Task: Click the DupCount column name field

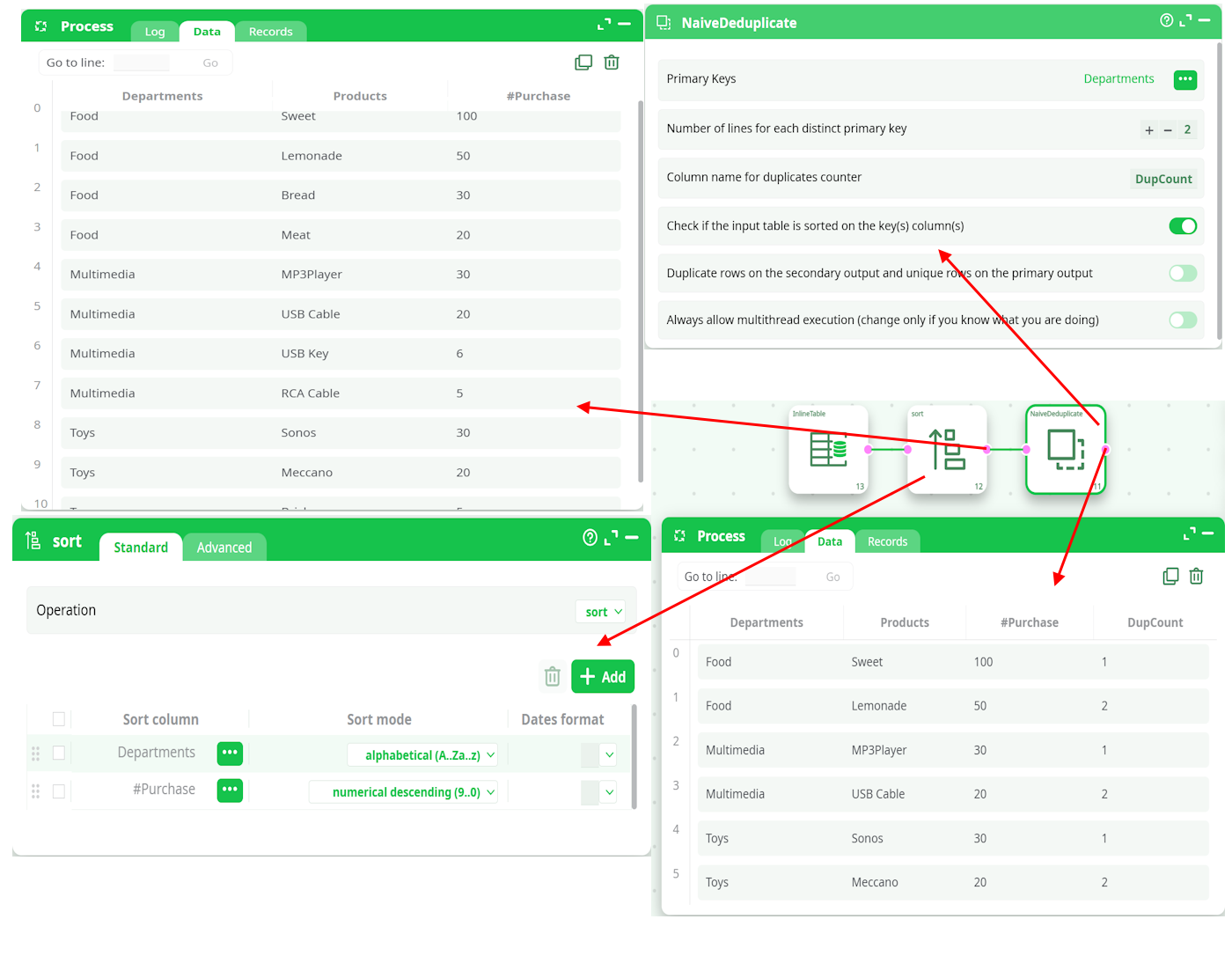Action: click(x=1162, y=179)
